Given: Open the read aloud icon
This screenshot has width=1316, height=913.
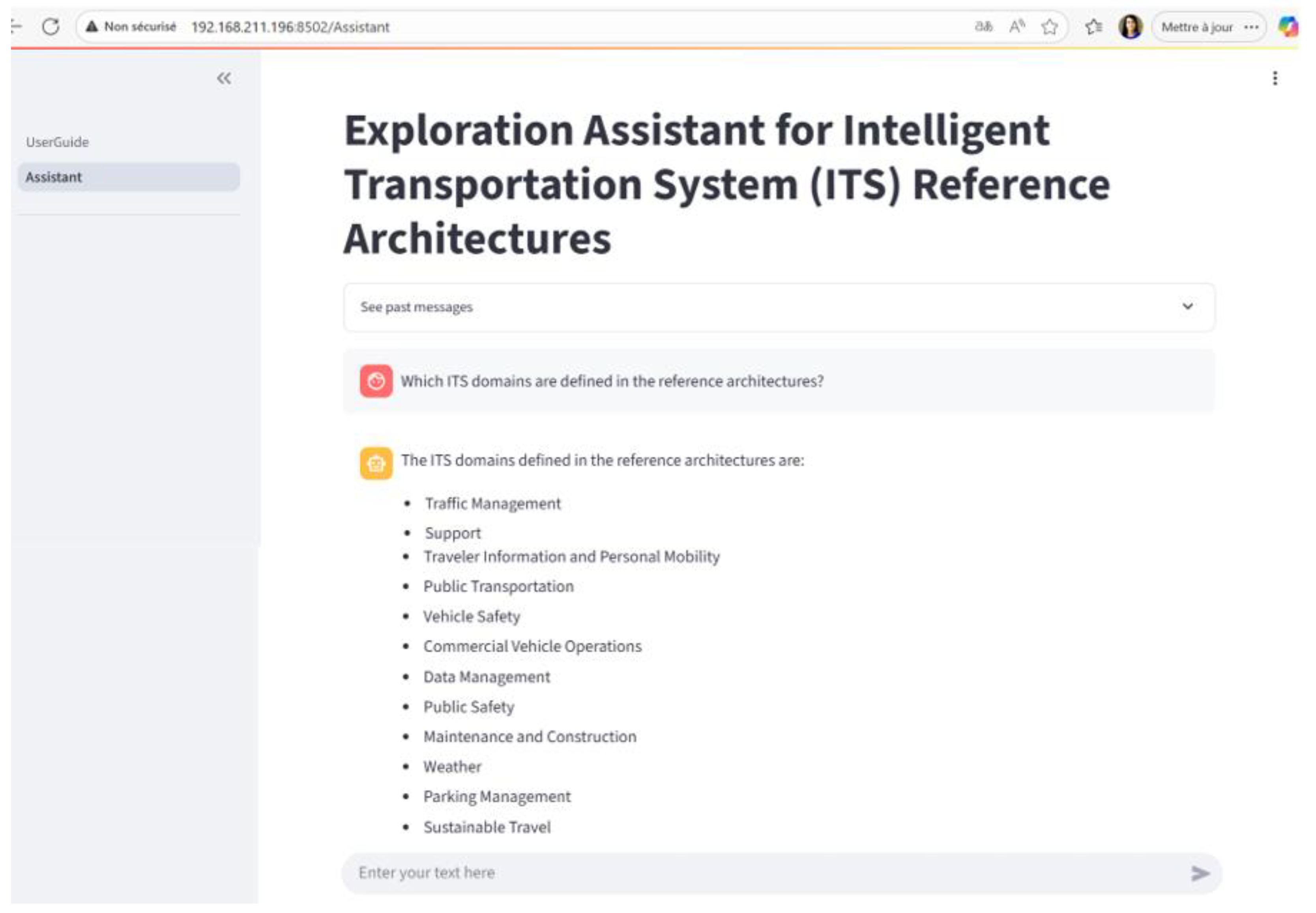Looking at the screenshot, I should point(1016,27).
